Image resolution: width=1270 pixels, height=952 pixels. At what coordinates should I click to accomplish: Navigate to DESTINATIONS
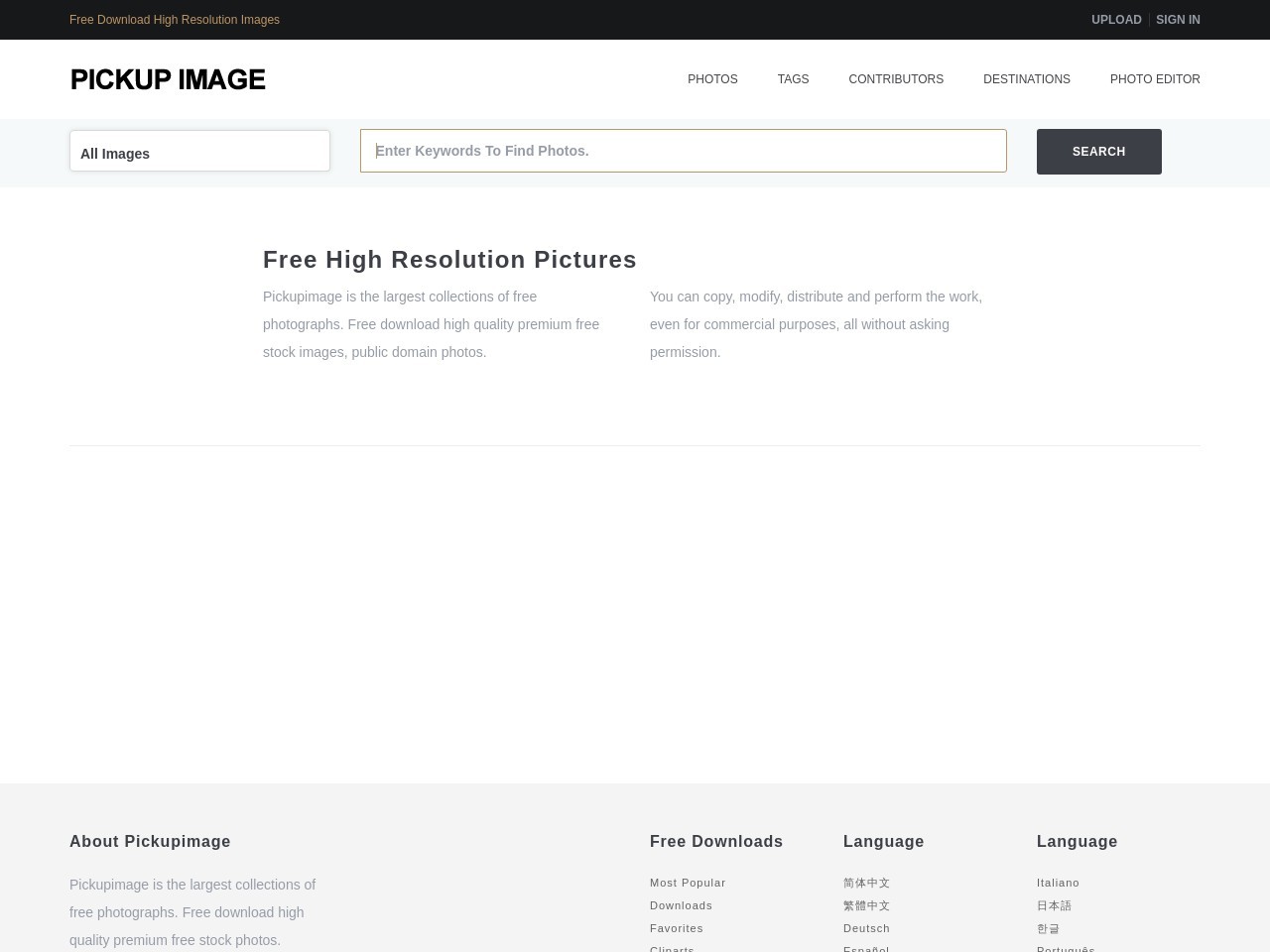(1026, 79)
